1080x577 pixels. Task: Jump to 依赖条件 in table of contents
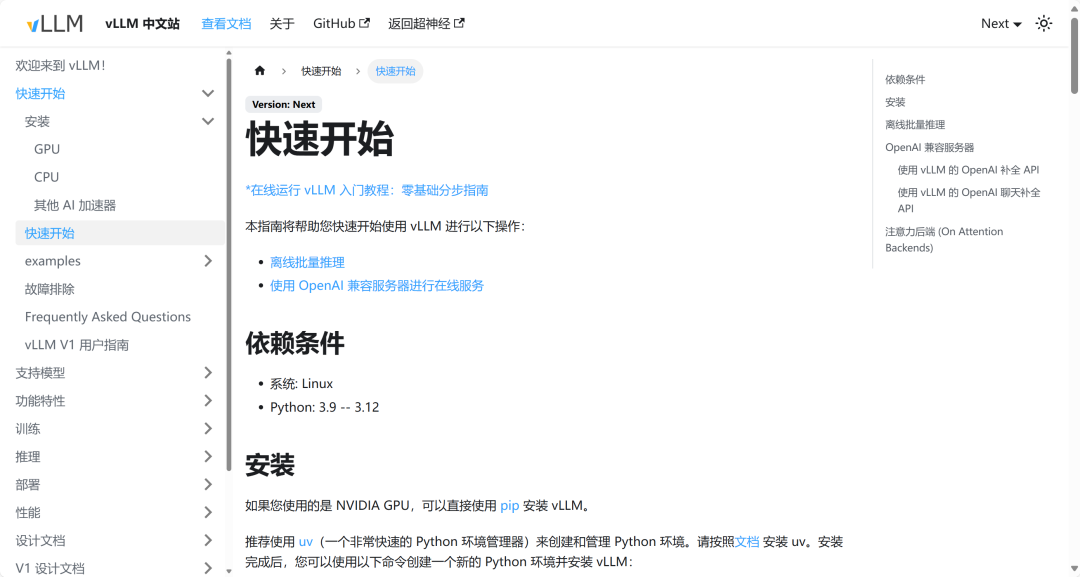pyautogui.click(x=905, y=80)
